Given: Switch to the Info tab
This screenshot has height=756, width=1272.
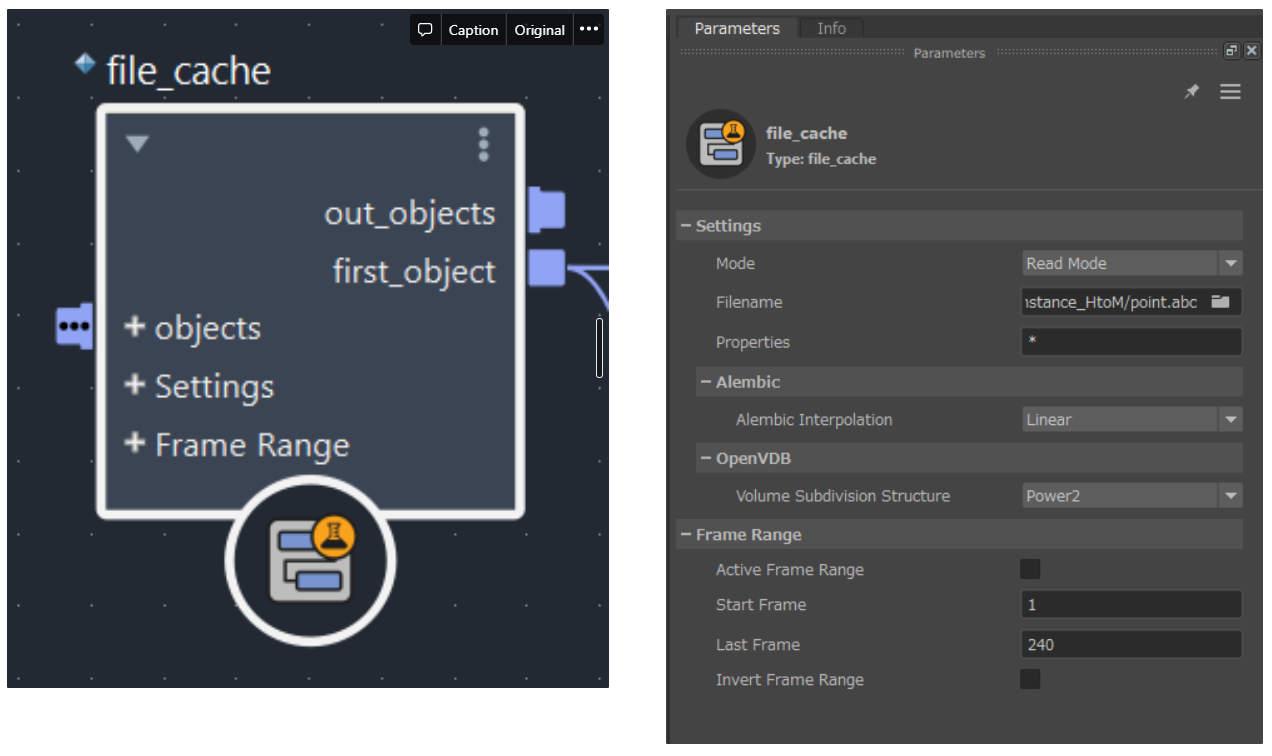Looking at the screenshot, I should click(831, 28).
